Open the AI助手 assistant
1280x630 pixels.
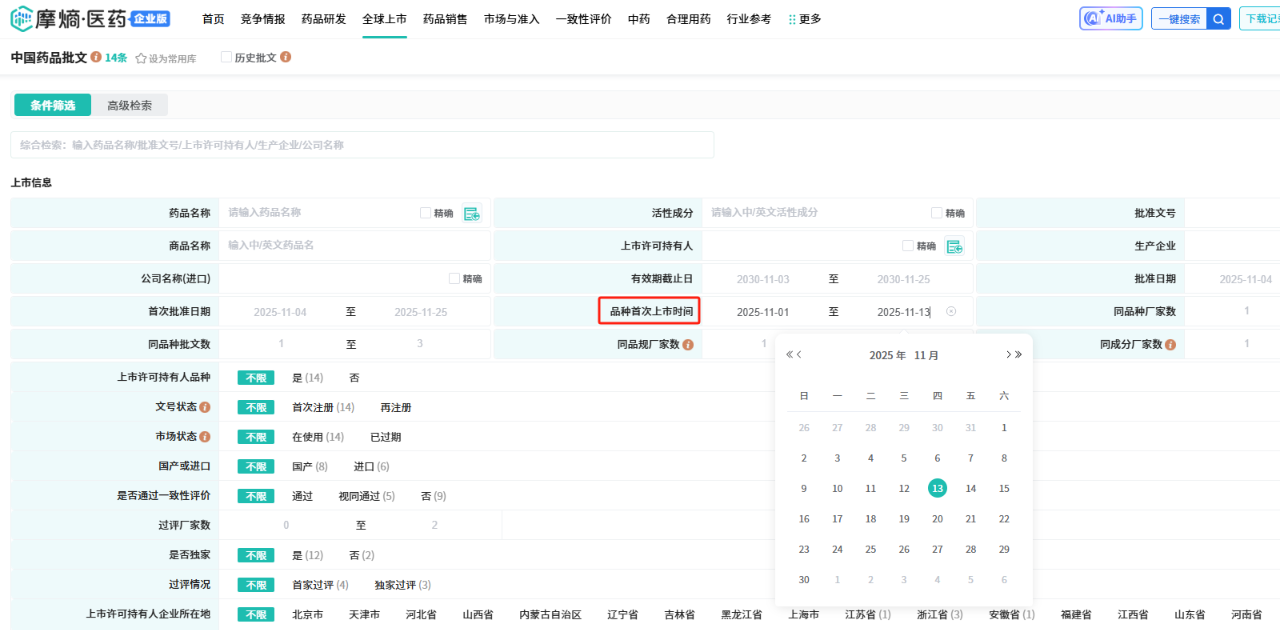click(1110, 19)
